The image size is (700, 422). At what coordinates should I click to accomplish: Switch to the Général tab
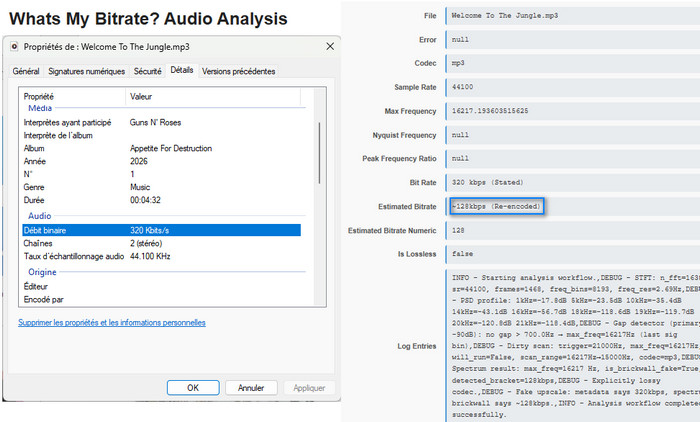pyautogui.click(x=26, y=71)
